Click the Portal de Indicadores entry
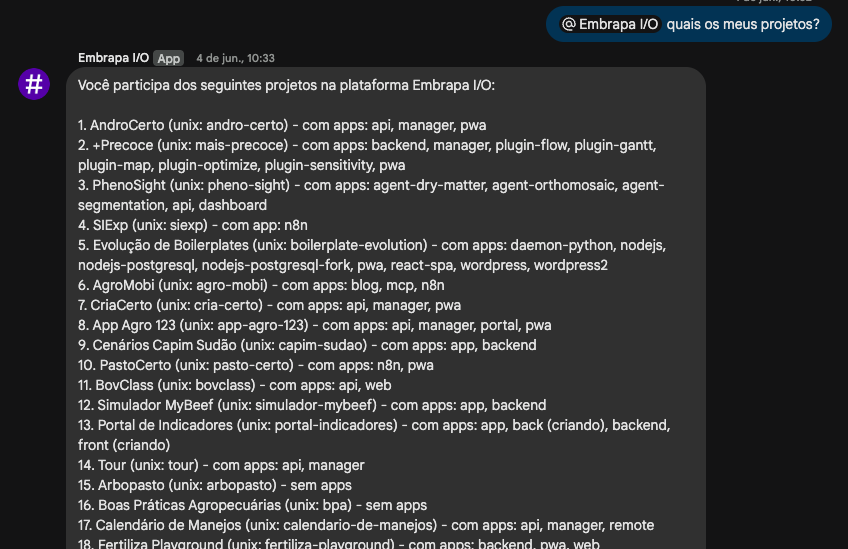The image size is (848, 549). click(x=374, y=435)
